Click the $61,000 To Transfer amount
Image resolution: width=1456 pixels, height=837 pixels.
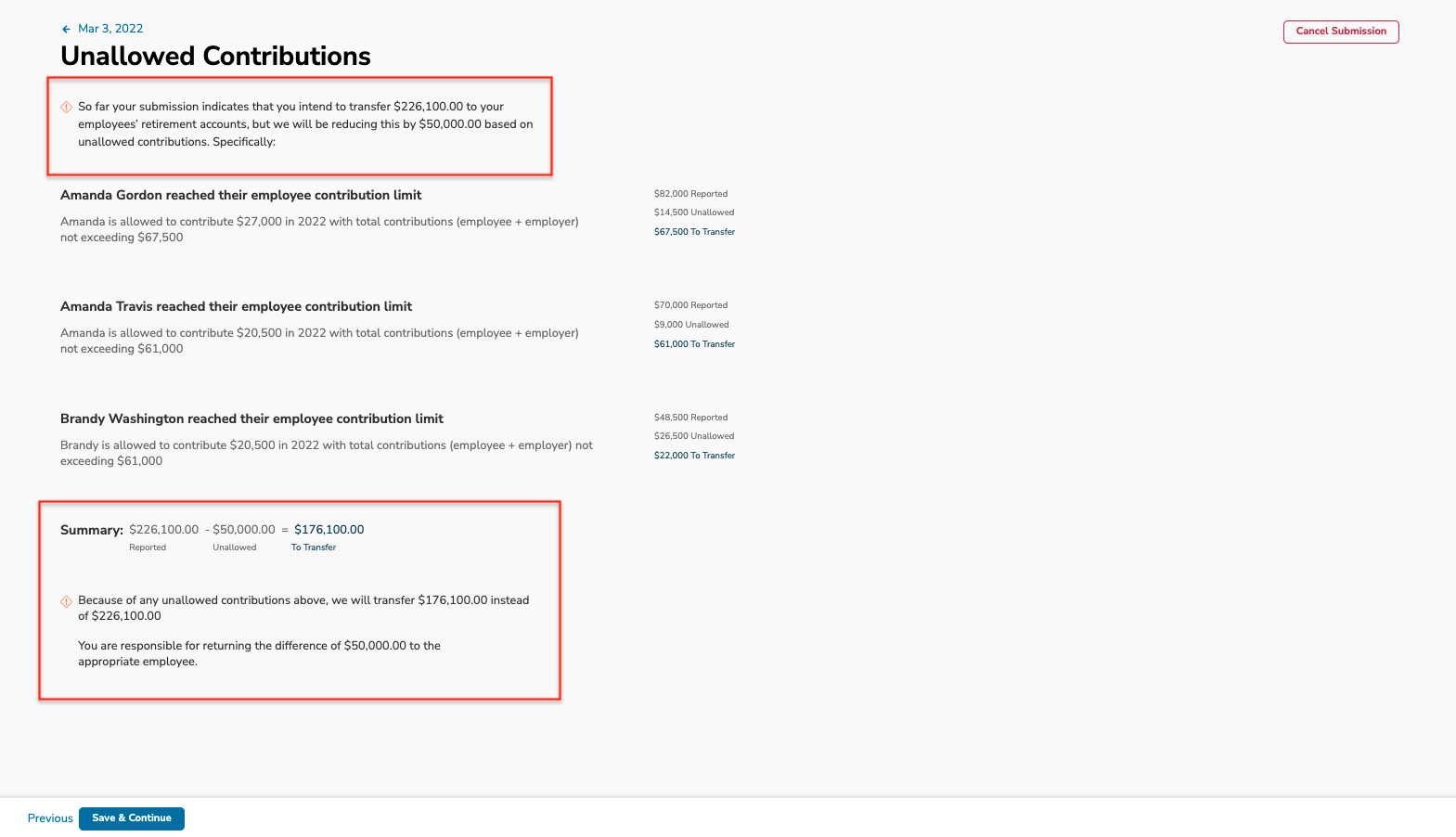pos(694,344)
